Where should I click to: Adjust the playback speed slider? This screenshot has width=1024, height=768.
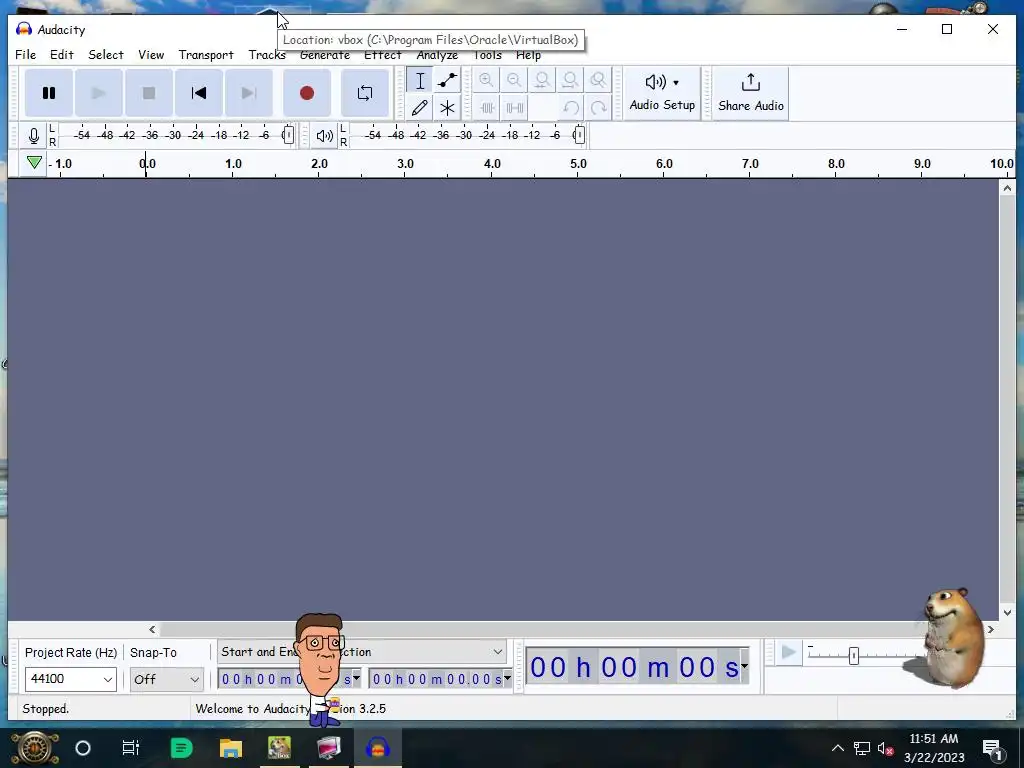[854, 656]
